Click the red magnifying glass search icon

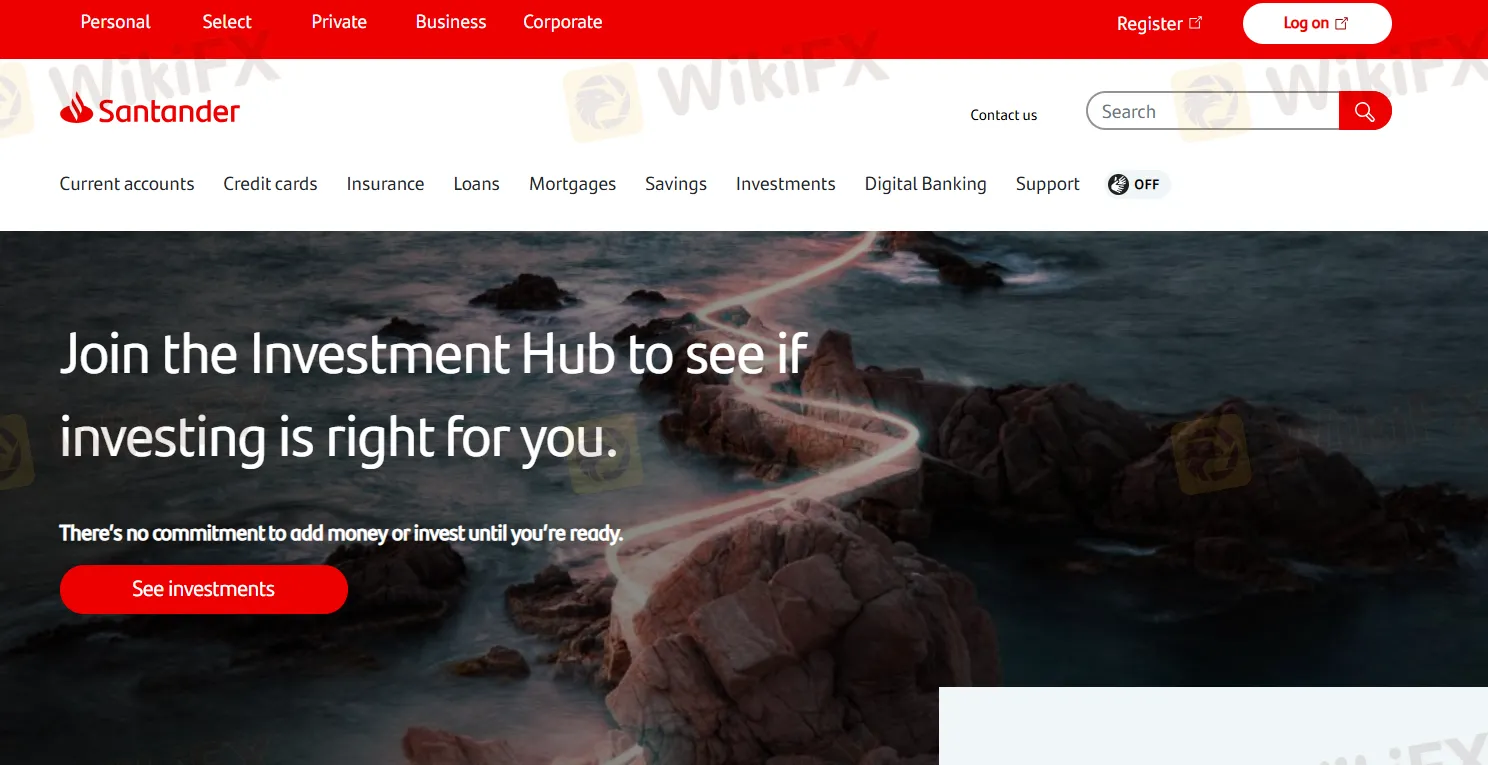pos(1365,111)
